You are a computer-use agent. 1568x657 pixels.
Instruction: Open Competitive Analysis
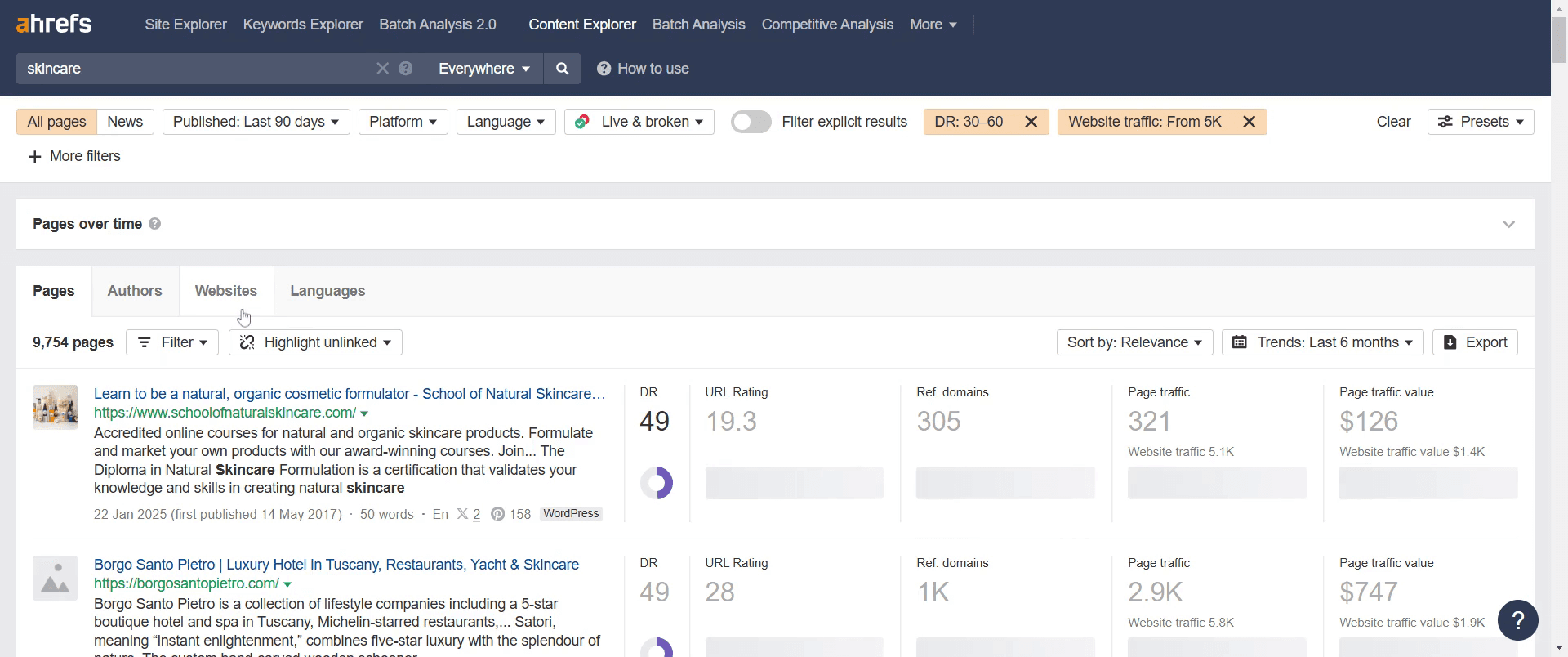(827, 25)
